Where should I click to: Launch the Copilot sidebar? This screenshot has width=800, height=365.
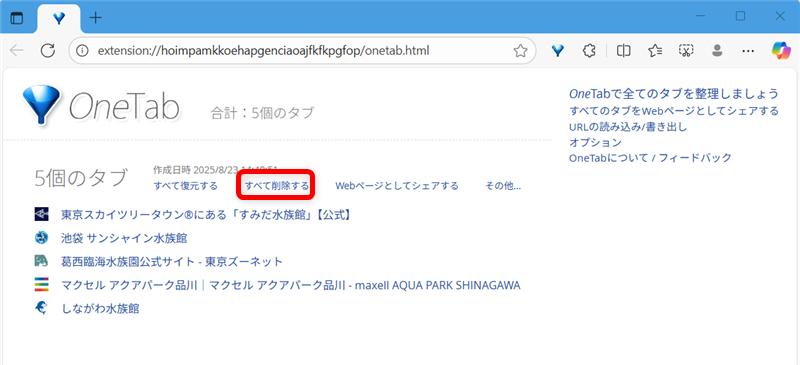coord(781,50)
